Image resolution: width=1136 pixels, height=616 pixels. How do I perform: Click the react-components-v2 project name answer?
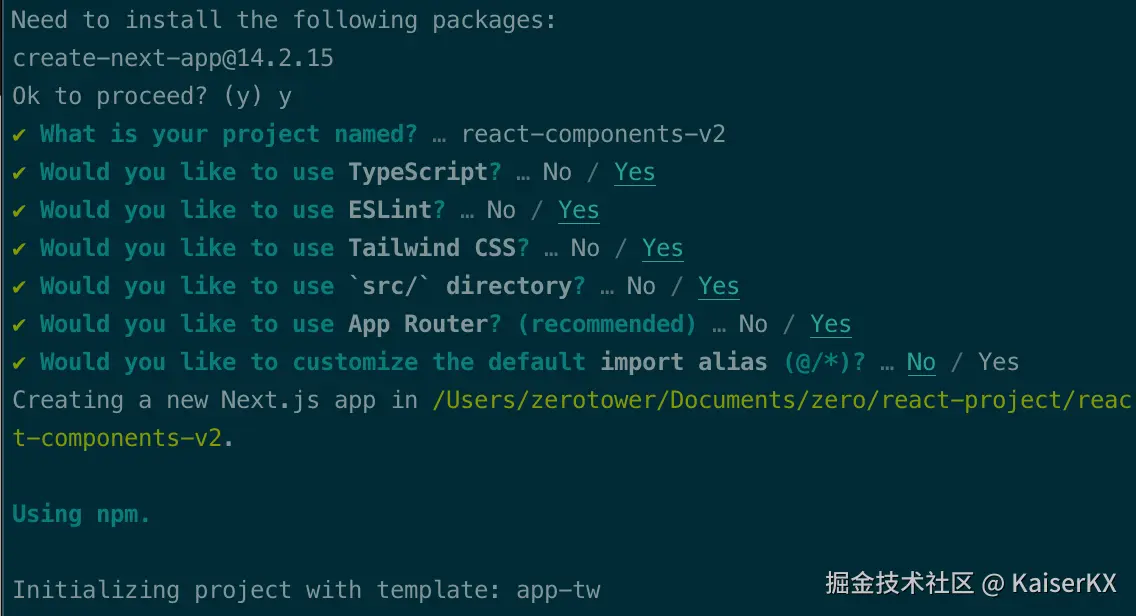point(593,135)
